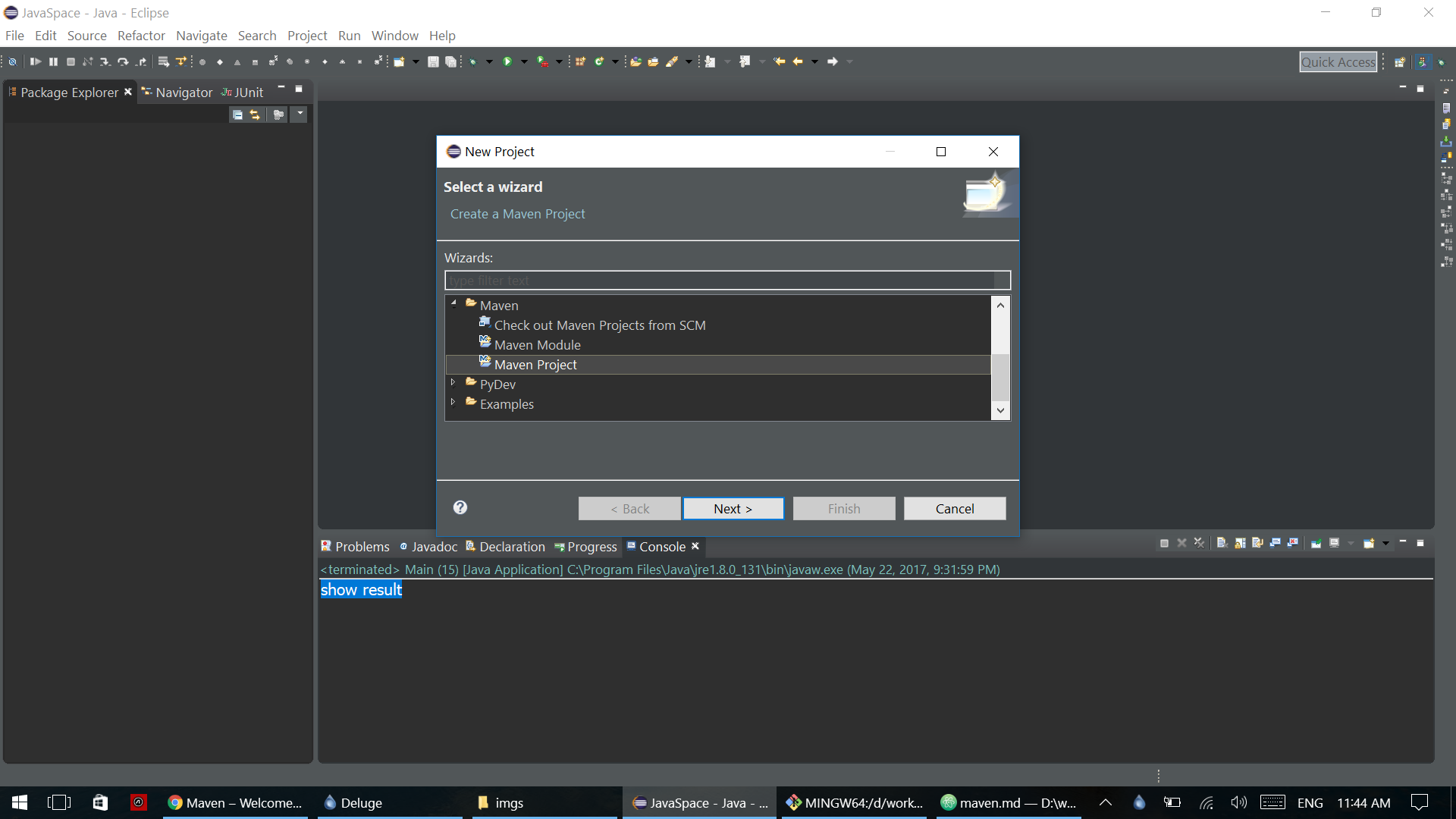
Task: Click Drop to Frame icon in toolbar
Action: tap(163, 61)
